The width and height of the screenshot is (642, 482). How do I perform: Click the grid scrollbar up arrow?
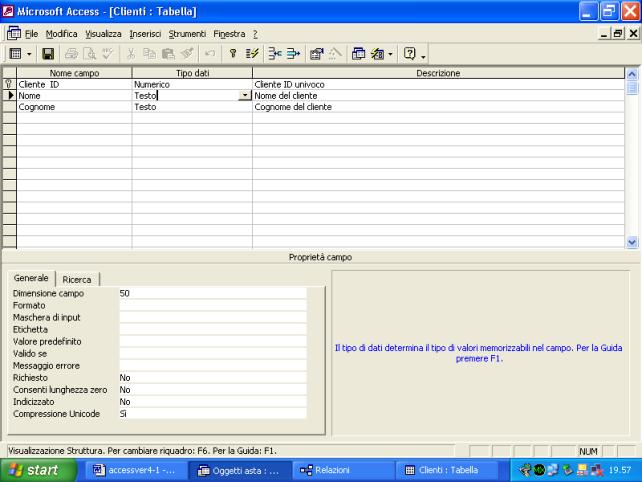pyautogui.click(x=632, y=74)
